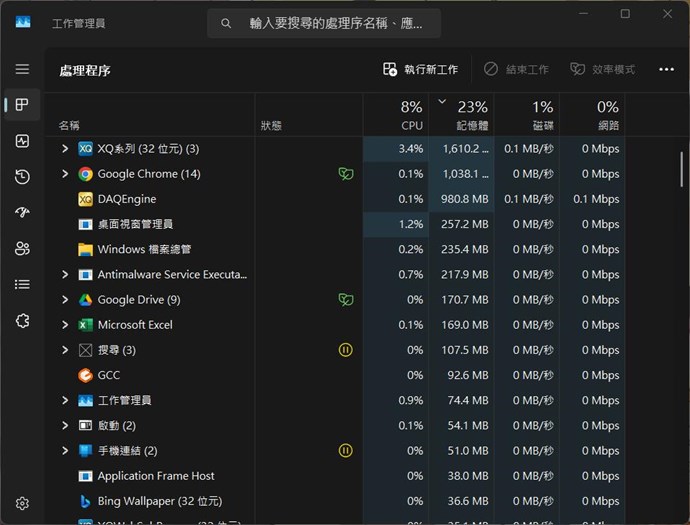Expand the 手機連結 (2) process group
Viewport: 690px width, 525px height.
tap(65, 451)
